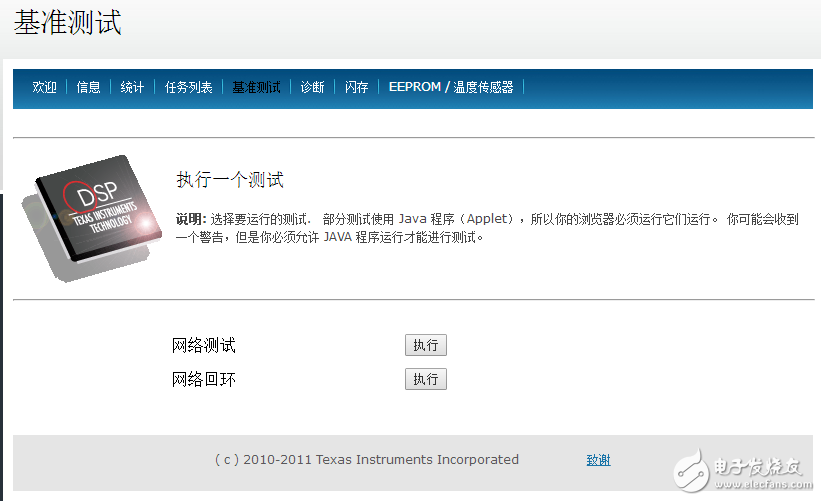Click the 基准测试 page title
The width and height of the screenshot is (821, 501).
click(68, 23)
